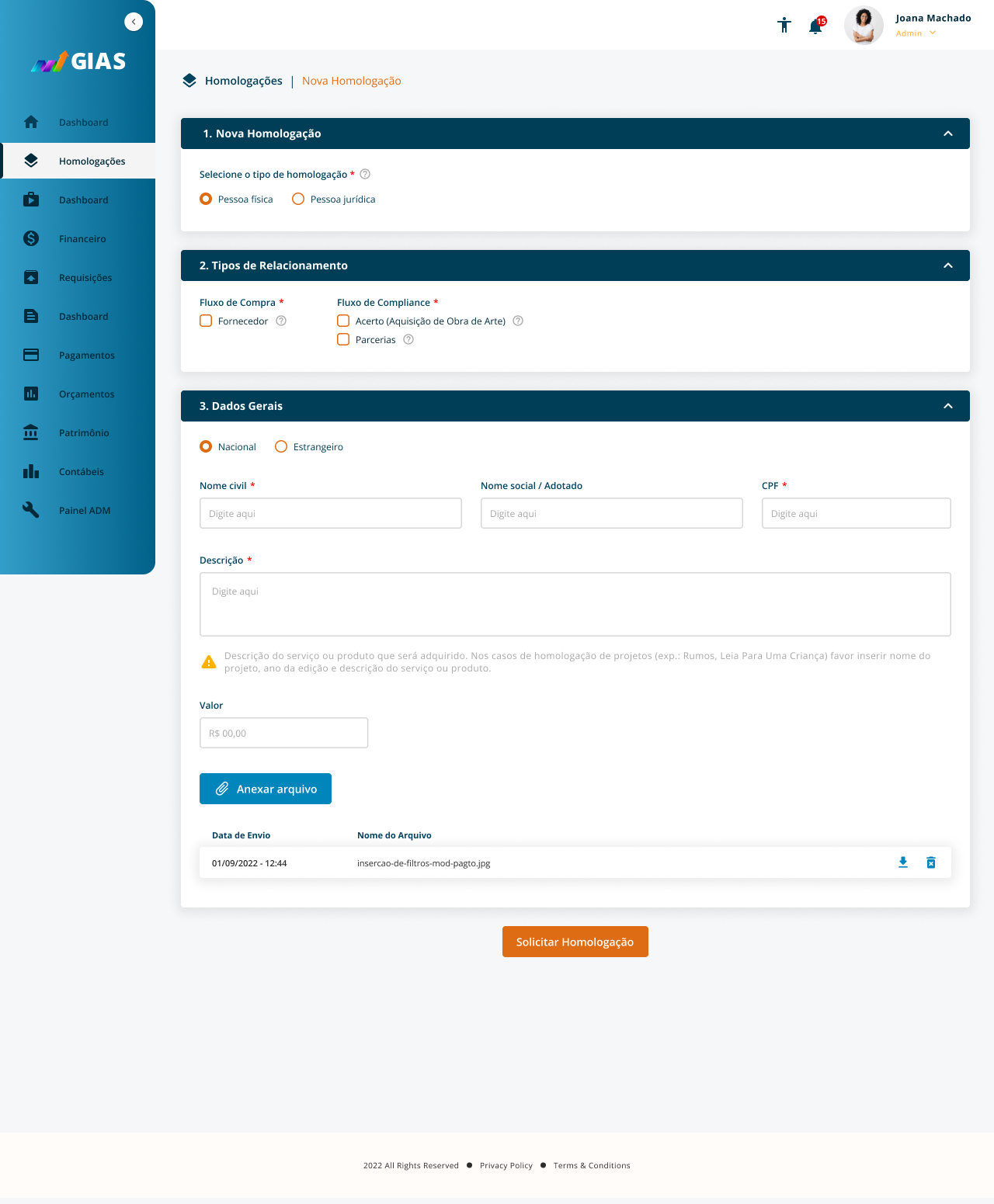Choose the Estrangeiro radio option
Viewport: 994px width, 1204px height.
point(281,446)
